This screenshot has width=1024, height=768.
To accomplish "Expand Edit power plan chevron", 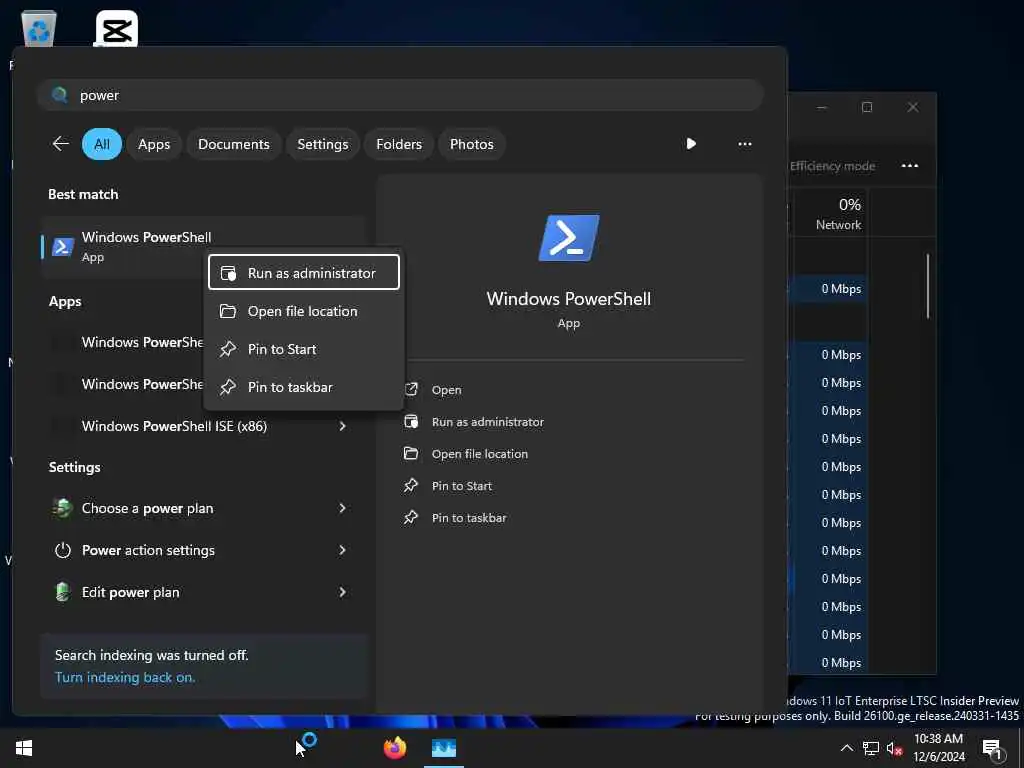I will click(342, 592).
